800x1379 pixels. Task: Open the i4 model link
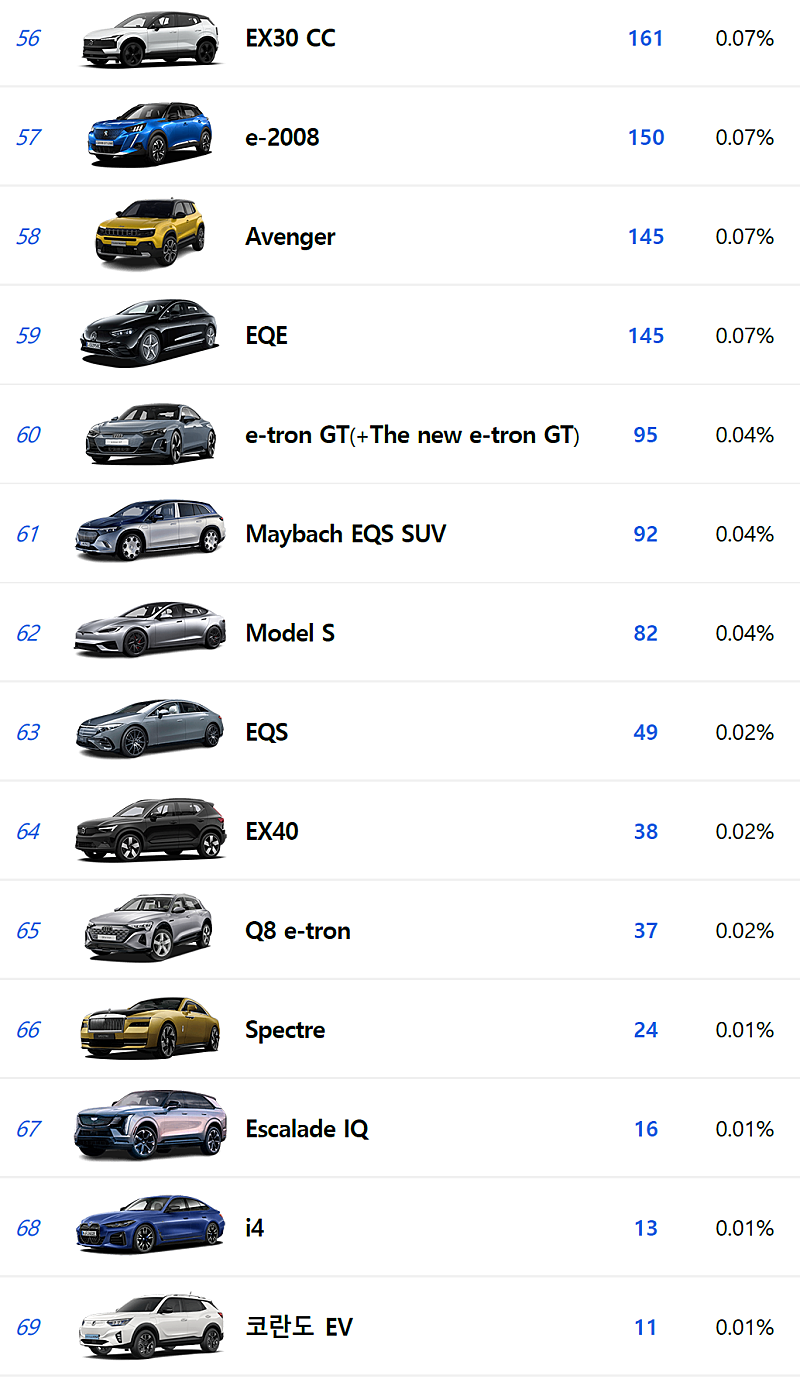tap(255, 1228)
